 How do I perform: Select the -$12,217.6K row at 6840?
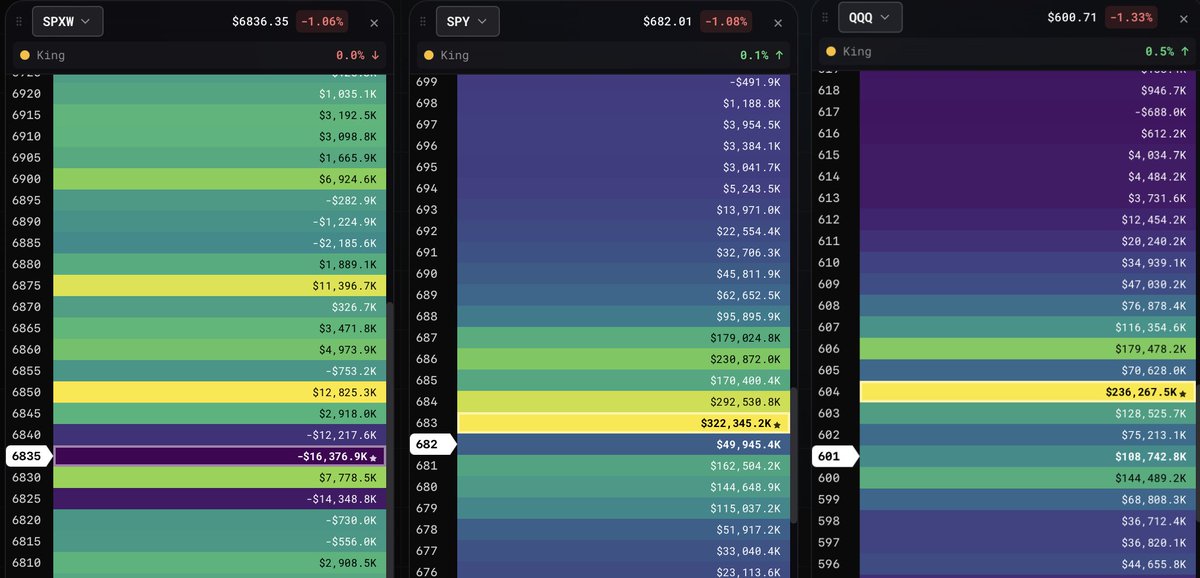click(x=220, y=435)
